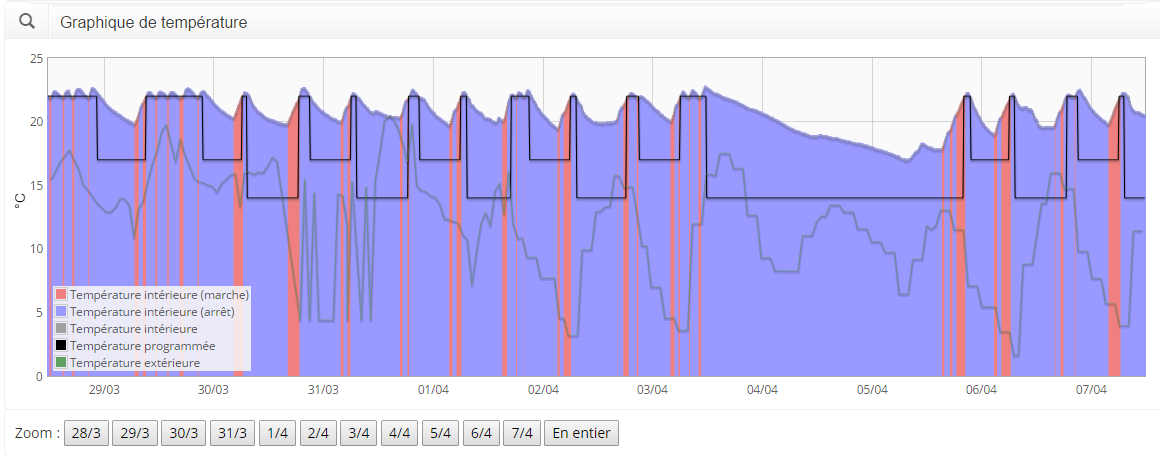The width and height of the screenshot is (1160, 456).
Task: Click the 30/03 x-axis date label
Action: point(214,389)
